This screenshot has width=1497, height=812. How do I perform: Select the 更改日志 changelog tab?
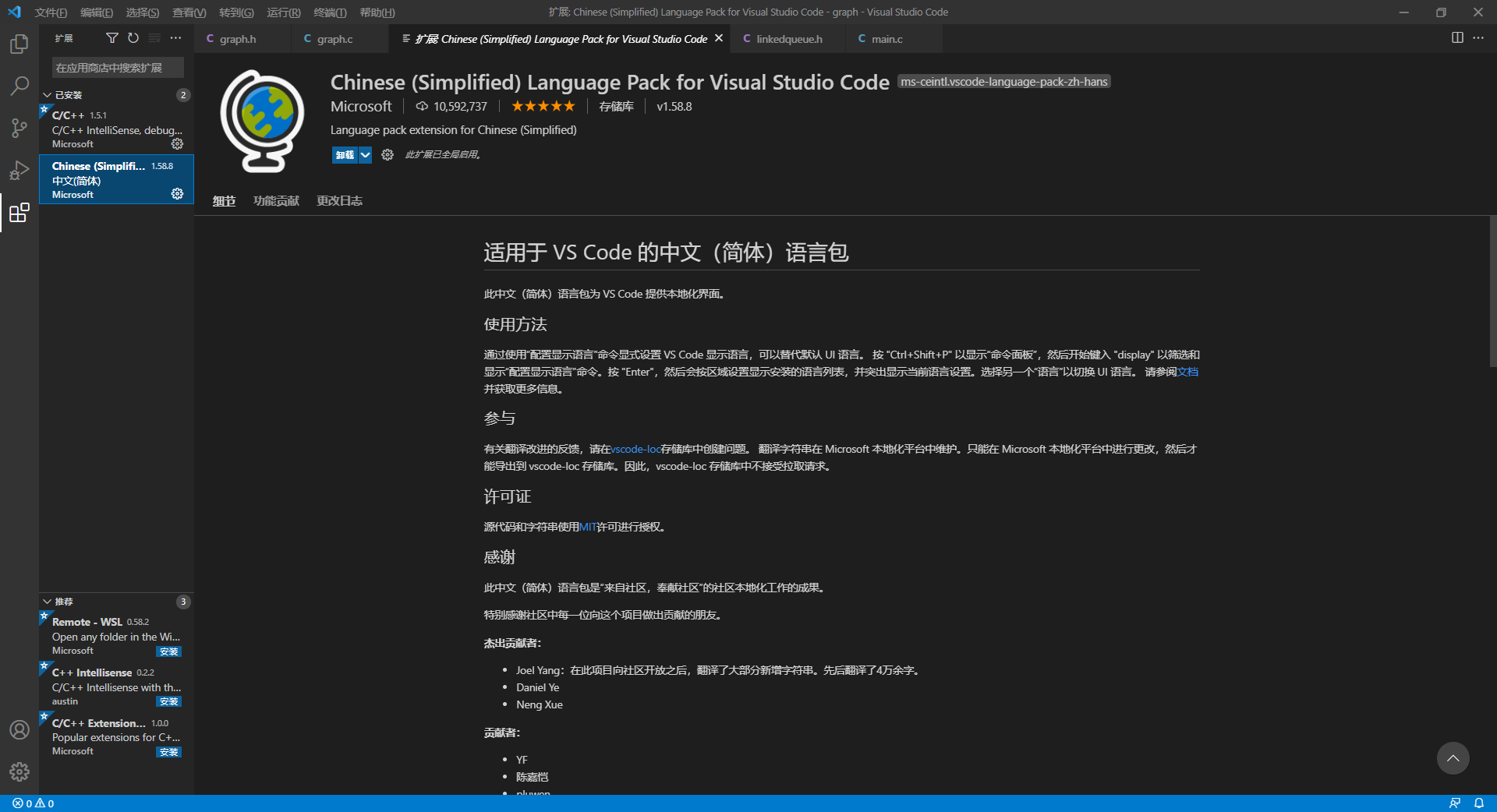click(x=339, y=201)
